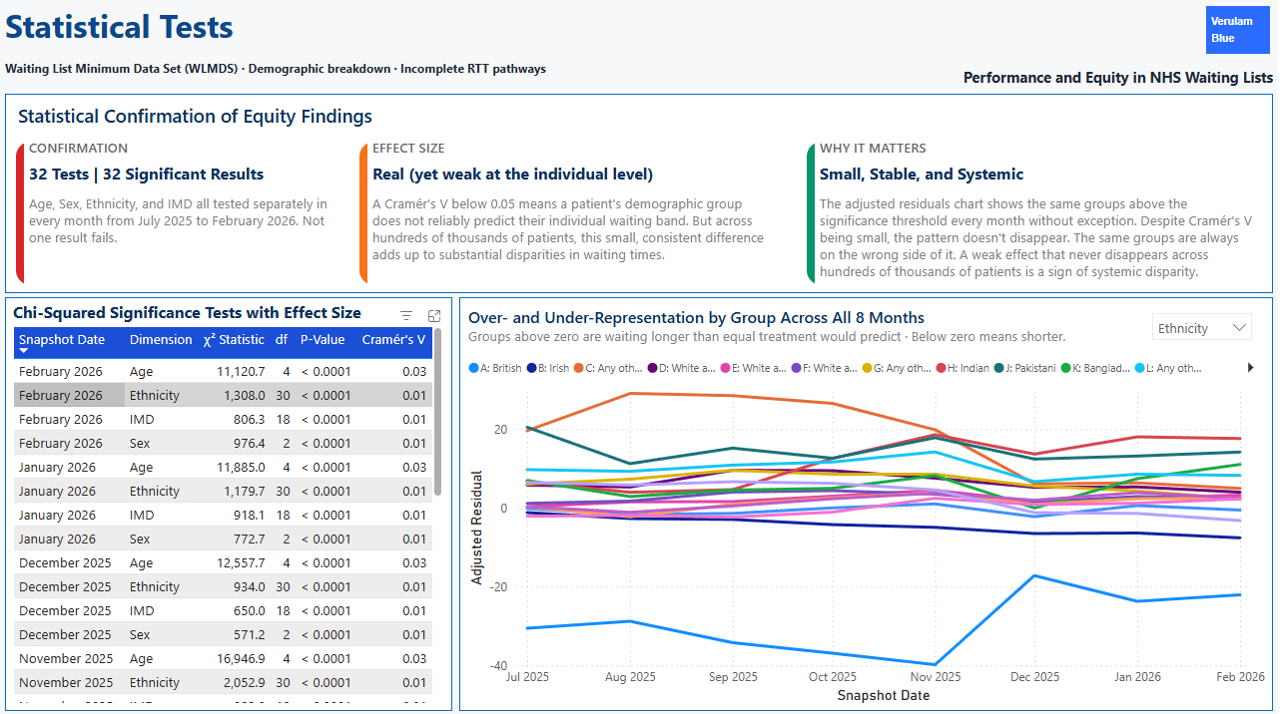Open focus mode for the Chi-Squared table
This screenshot has width=1280, height=714.
coord(434,315)
